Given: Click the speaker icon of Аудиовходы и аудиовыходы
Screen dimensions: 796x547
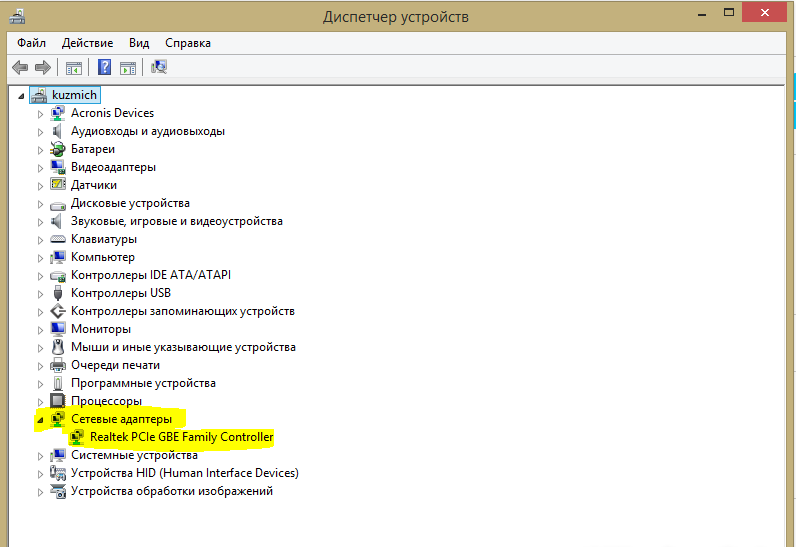Looking at the screenshot, I should pyautogui.click(x=58, y=131).
